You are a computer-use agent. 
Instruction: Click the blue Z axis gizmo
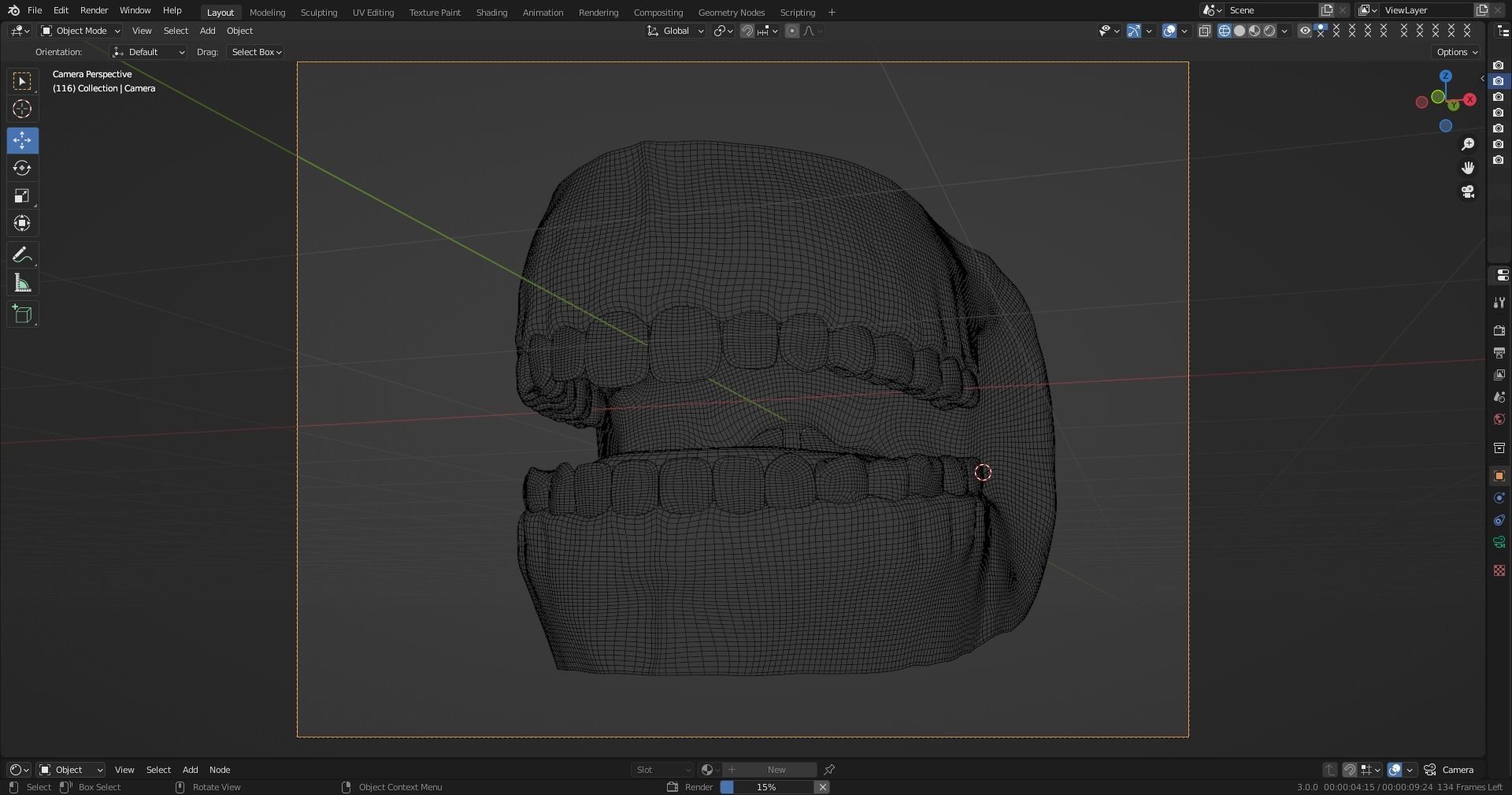[x=1446, y=76]
